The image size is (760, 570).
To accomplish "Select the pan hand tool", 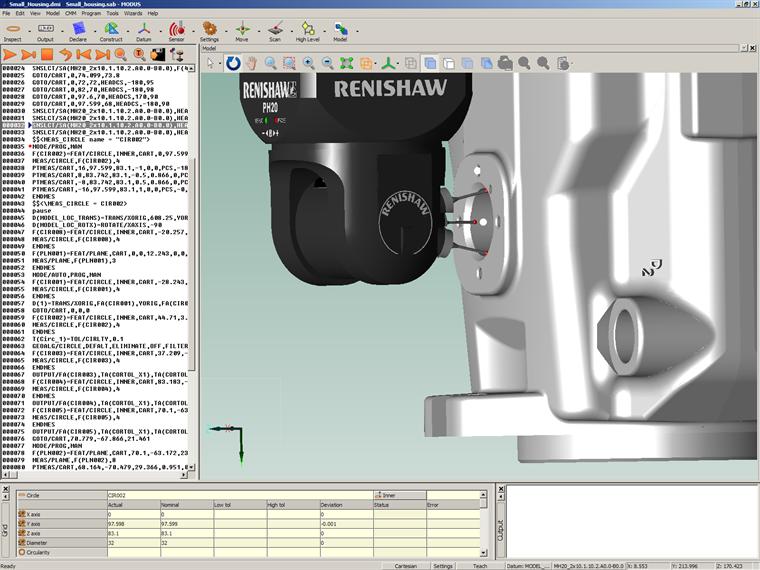I will [x=251, y=63].
